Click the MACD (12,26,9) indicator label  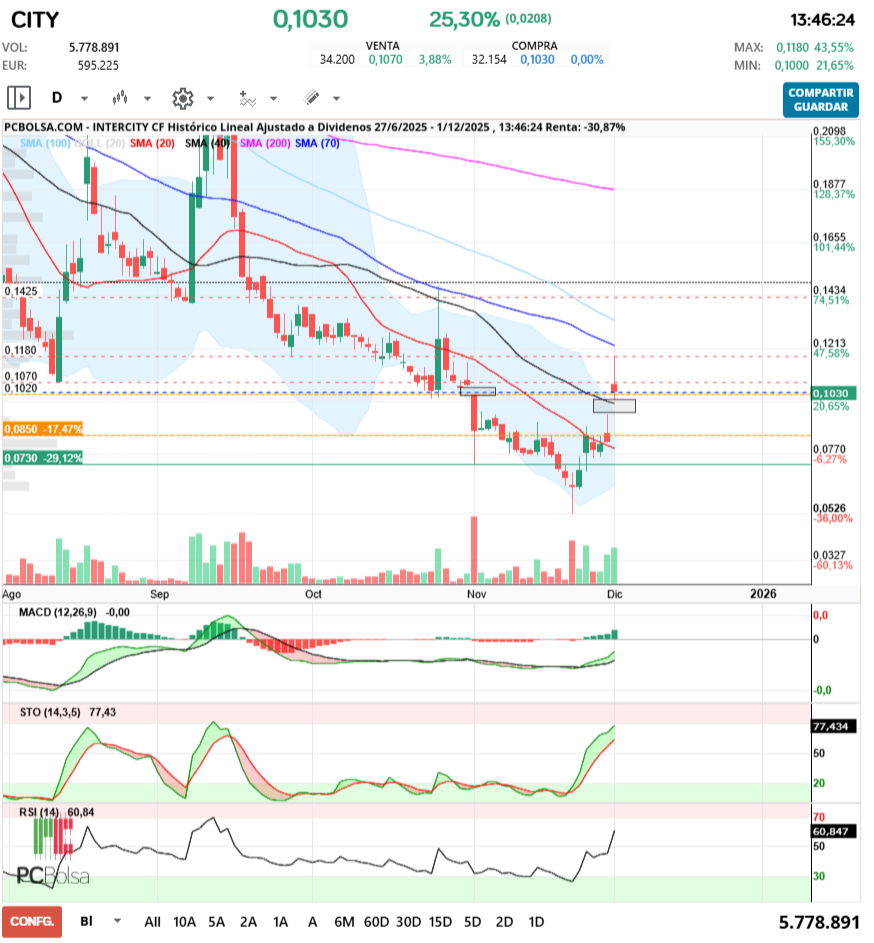(x=58, y=612)
